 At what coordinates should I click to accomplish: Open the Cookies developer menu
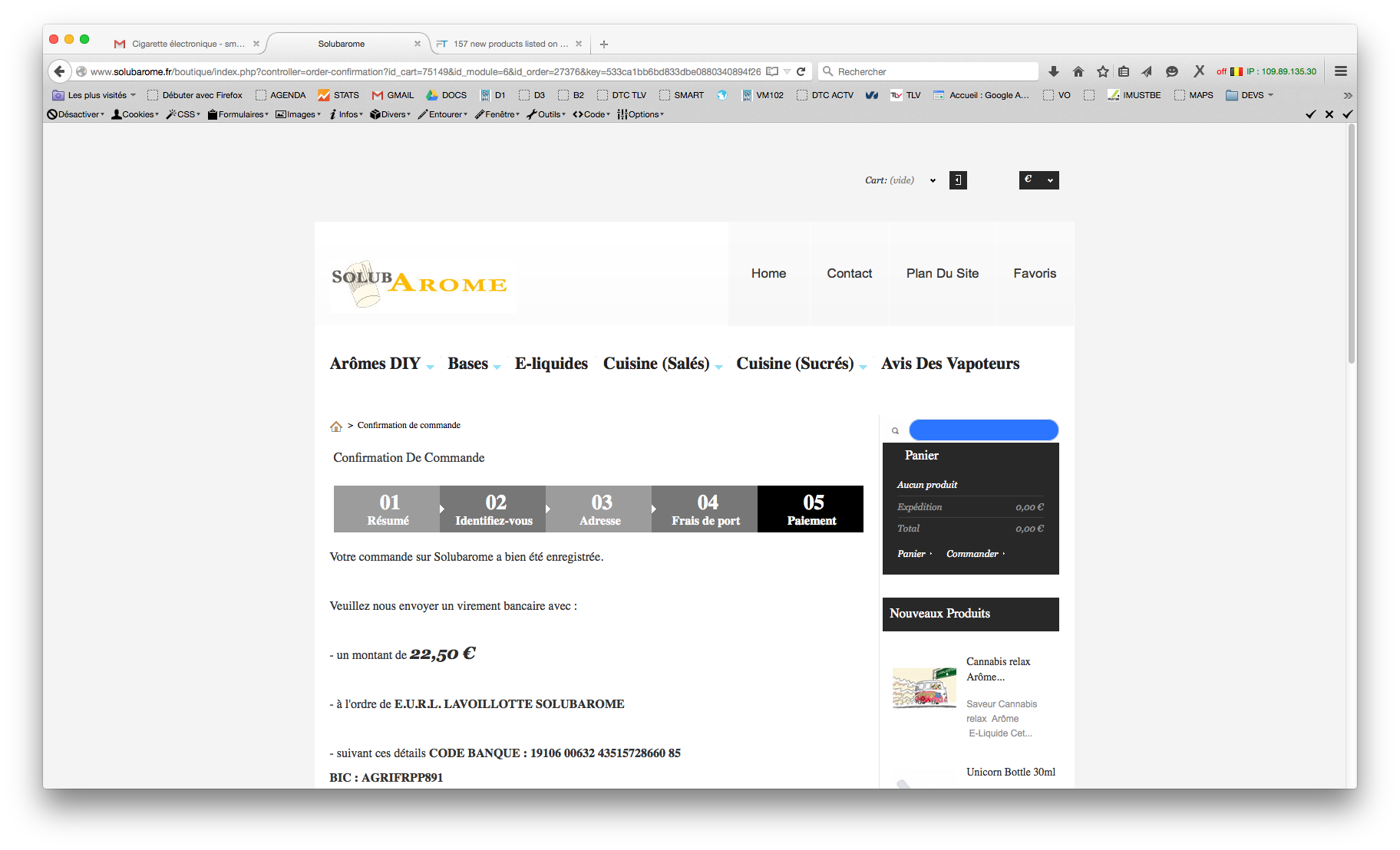click(135, 114)
